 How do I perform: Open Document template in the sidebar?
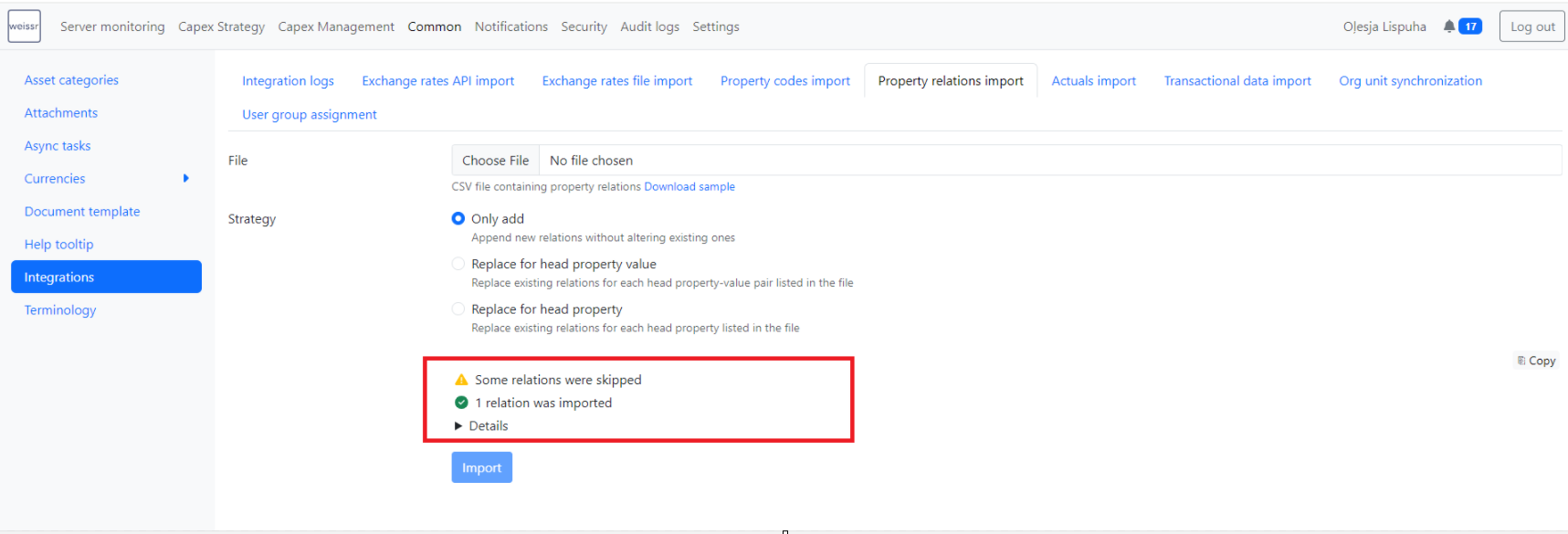click(x=82, y=212)
